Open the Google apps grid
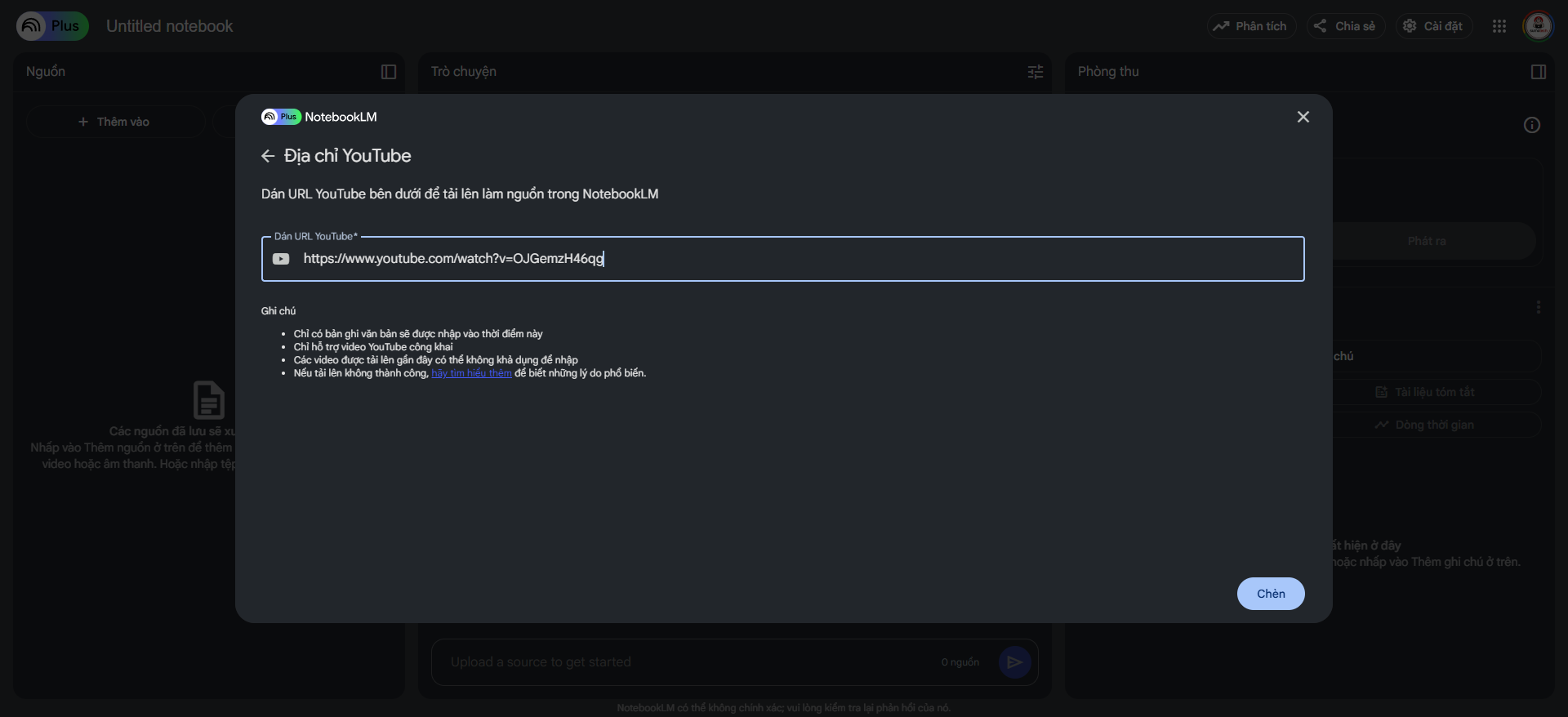1568x717 pixels. 1499,26
